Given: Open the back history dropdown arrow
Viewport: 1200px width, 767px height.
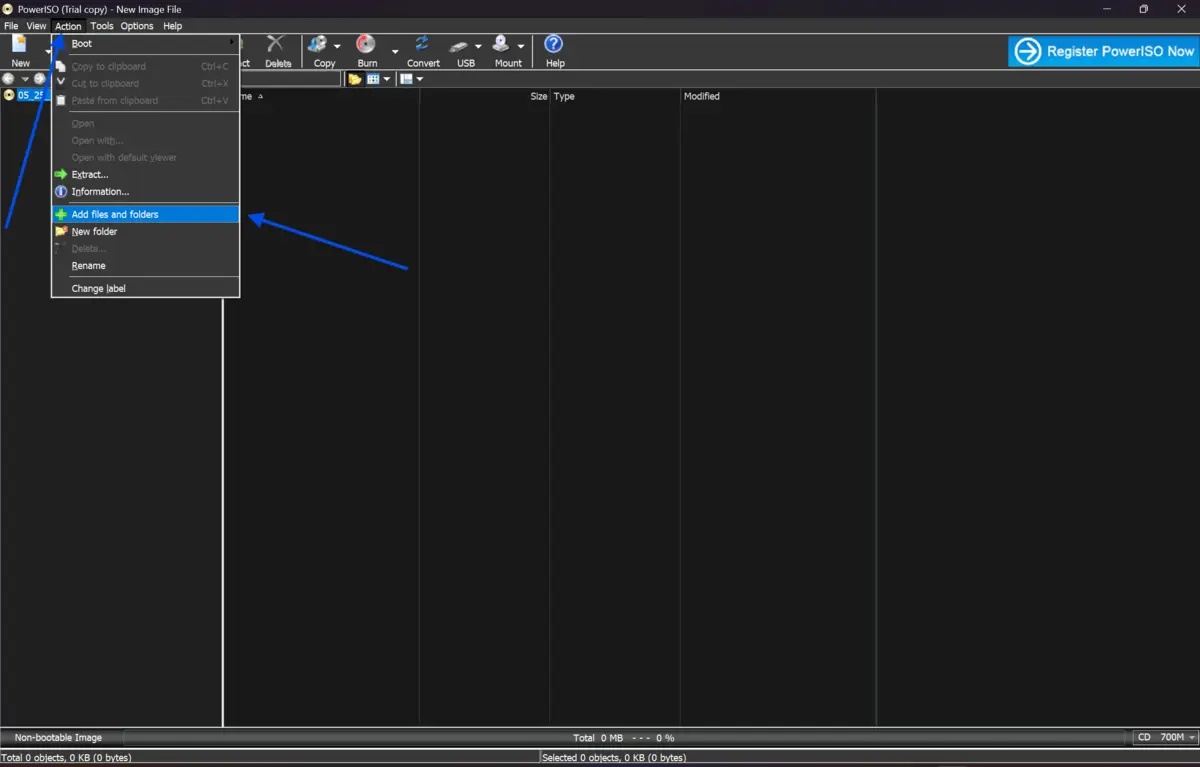Looking at the screenshot, I should tap(25, 79).
